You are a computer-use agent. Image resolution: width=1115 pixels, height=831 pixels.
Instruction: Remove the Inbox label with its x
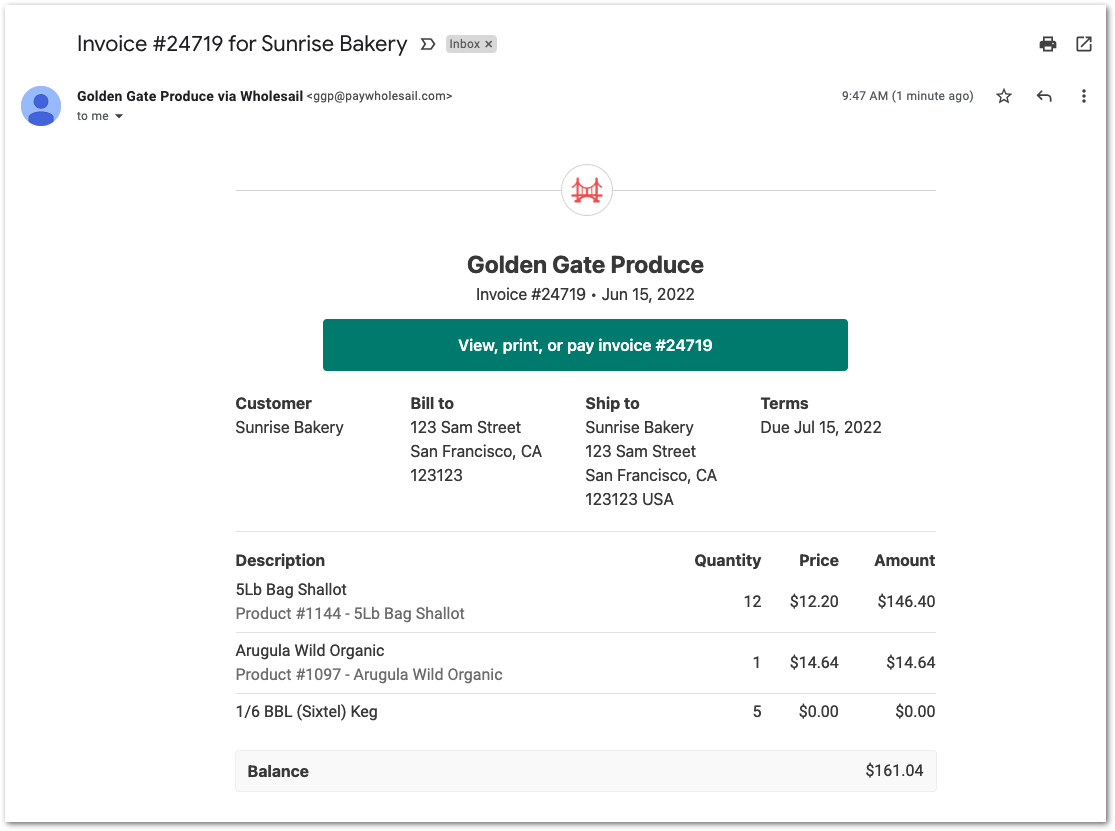tap(488, 43)
